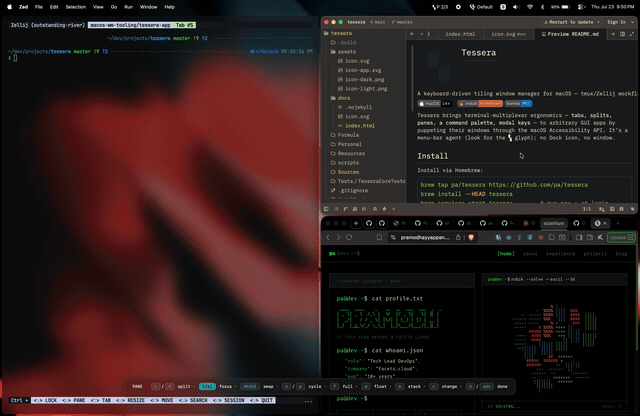
Task: Open the dropdown arrow beside Restart to Update
Action: [x=598, y=22]
